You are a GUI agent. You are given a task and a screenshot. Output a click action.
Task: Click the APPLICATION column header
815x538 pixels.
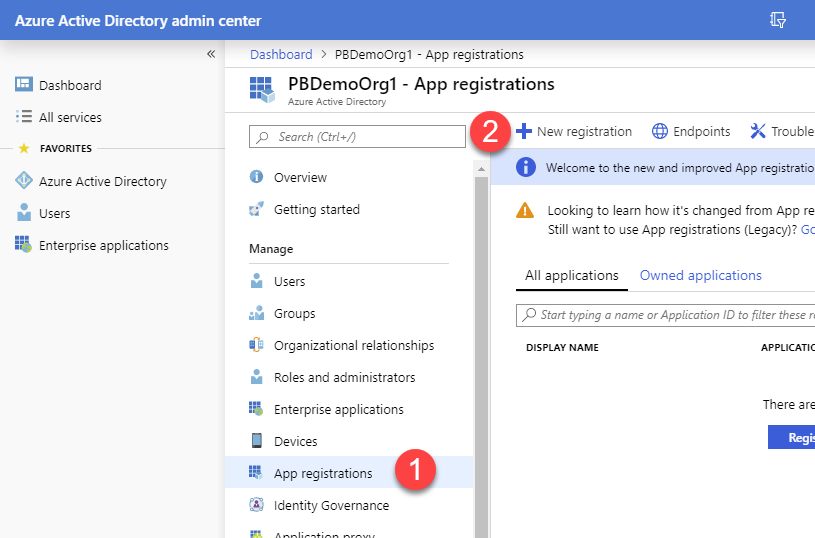[x=788, y=348]
